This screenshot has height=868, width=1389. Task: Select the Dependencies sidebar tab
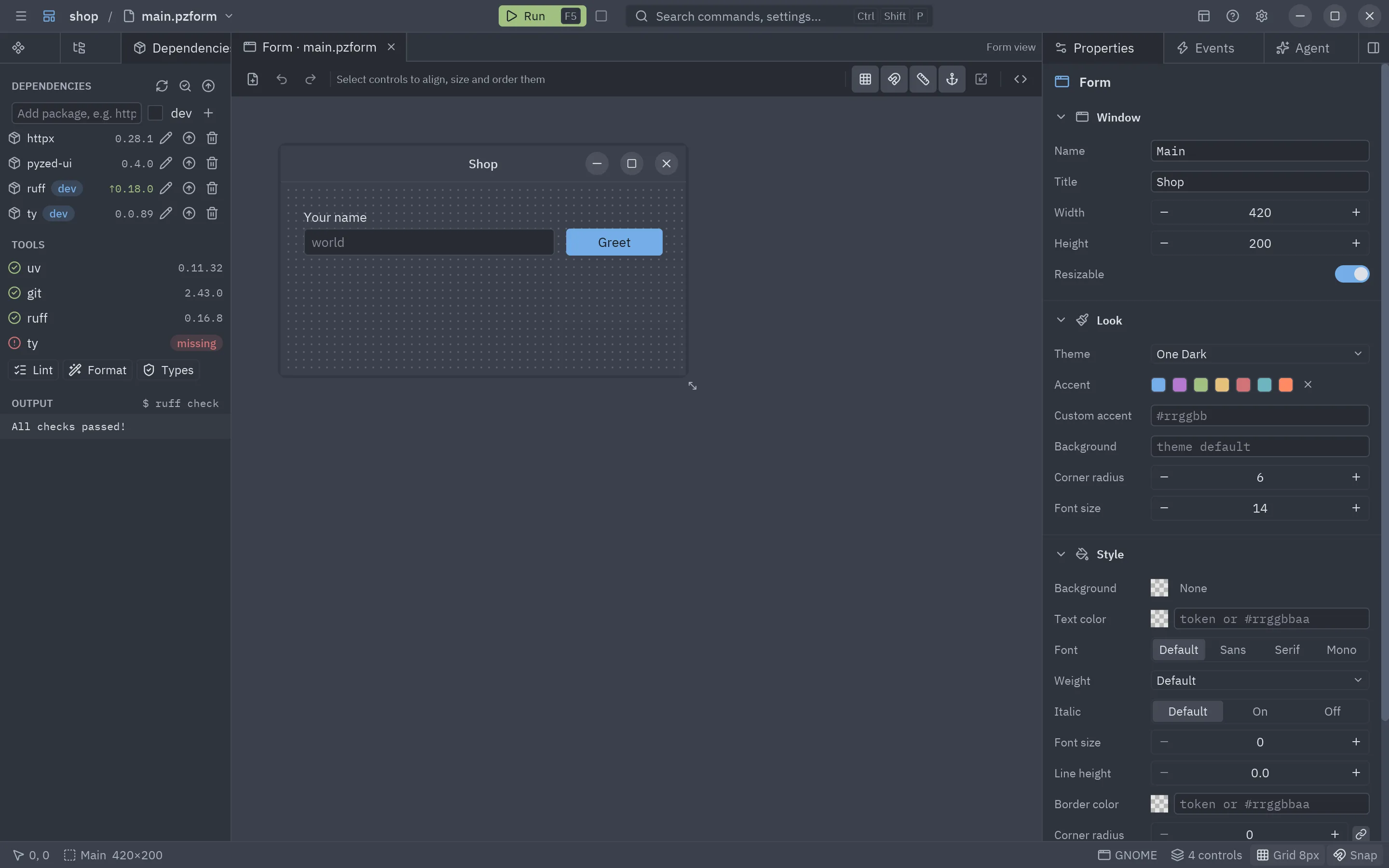tap(176, 48)
